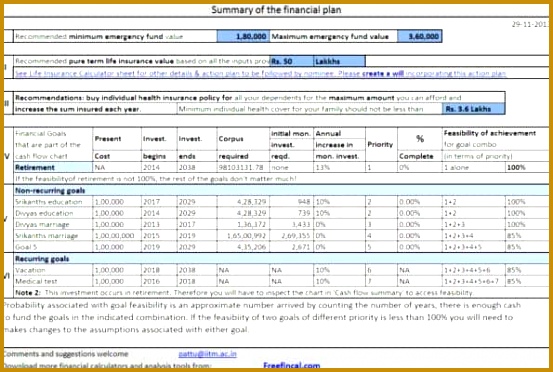Select the Rs. 3.6 Lakhs health cover cell
Image resolution: width=553 pixels, height=372 pixels.
pos(473,109)
